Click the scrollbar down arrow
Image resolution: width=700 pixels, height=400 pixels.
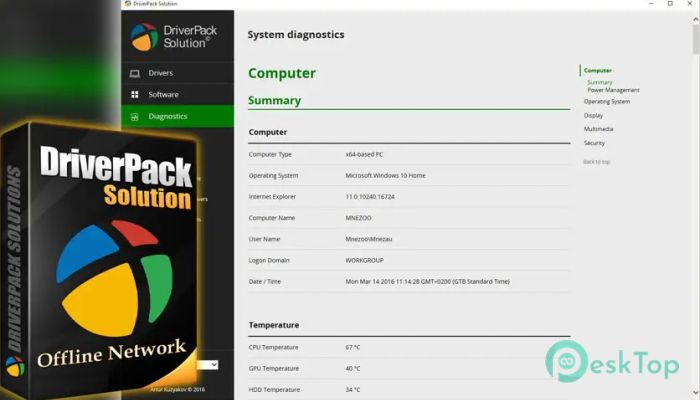point(696,393)
